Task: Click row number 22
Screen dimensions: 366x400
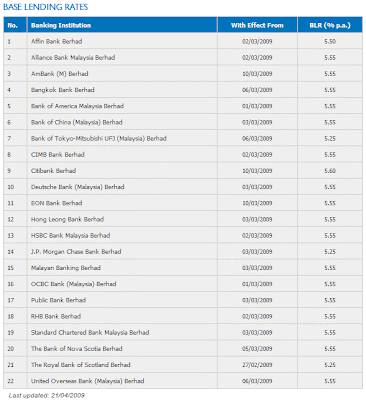Action: (11, 381)
